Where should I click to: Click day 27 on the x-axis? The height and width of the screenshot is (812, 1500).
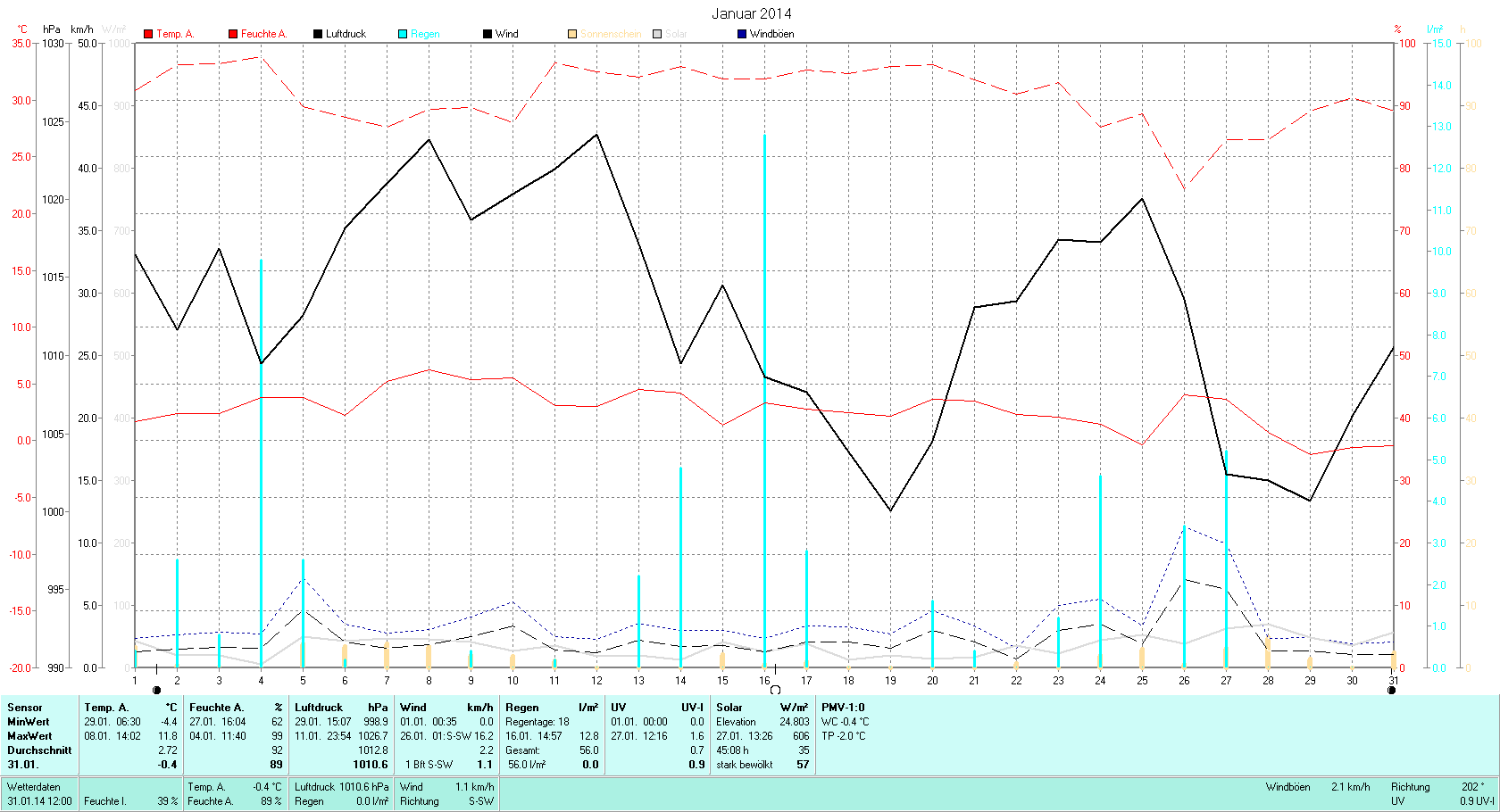(1226, 680)
